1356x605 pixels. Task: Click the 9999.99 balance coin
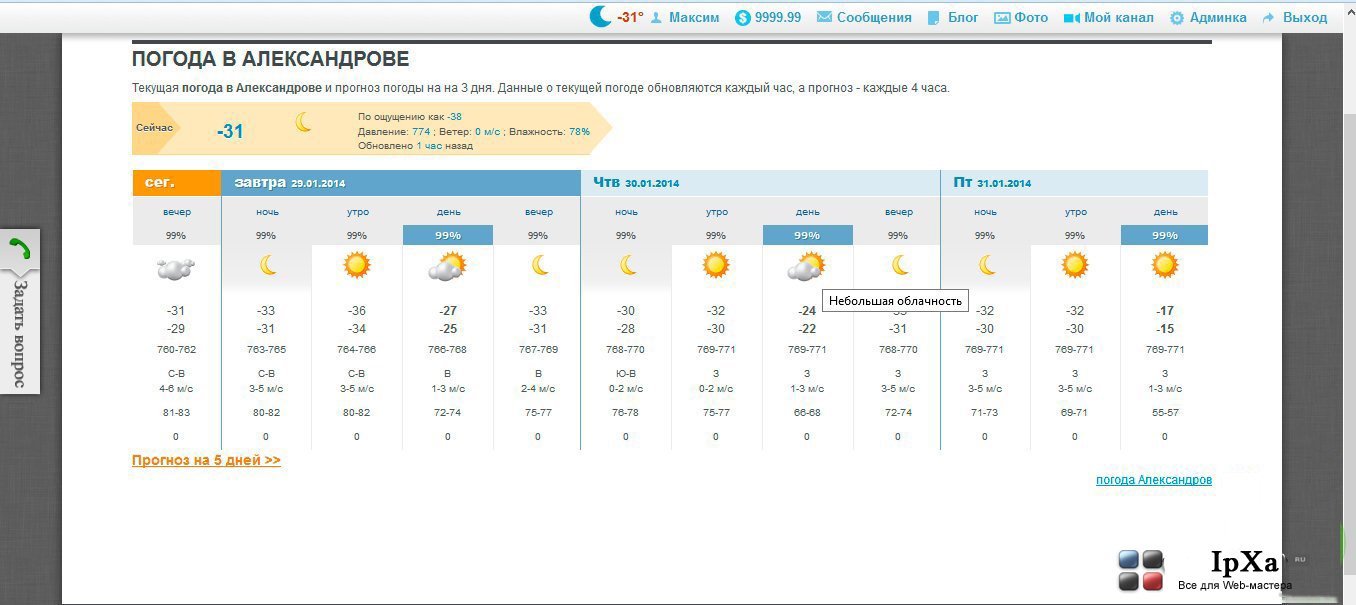(768, 17)
